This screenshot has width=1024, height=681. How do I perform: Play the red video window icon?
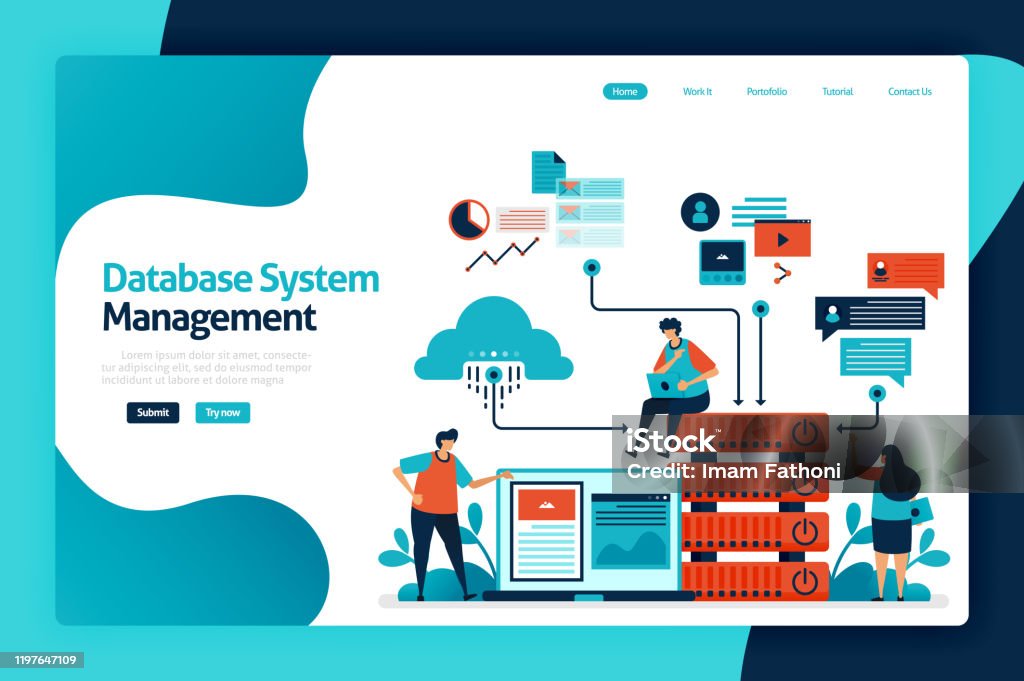(x=782, y=239)
